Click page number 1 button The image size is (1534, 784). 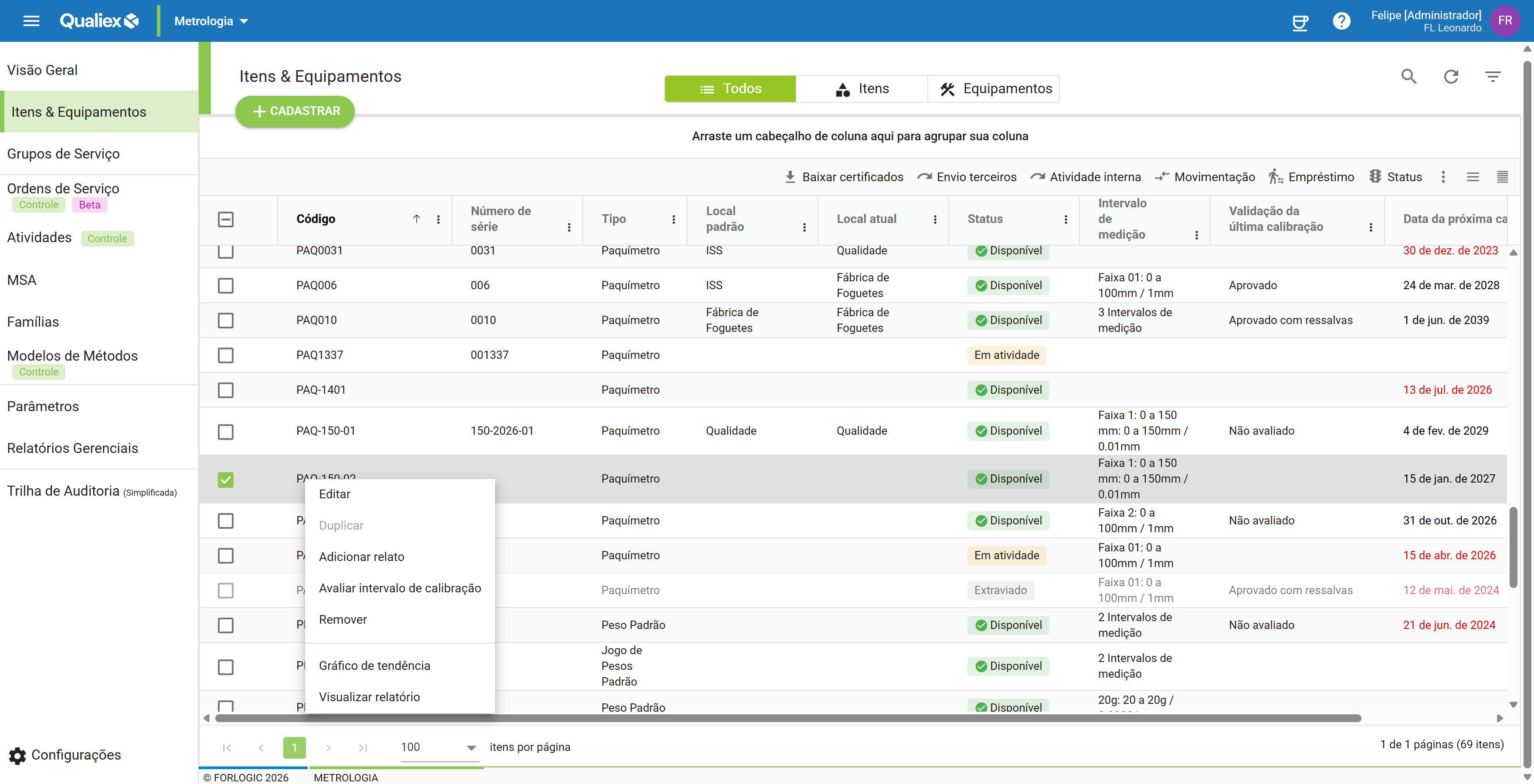tap(294, 748)
